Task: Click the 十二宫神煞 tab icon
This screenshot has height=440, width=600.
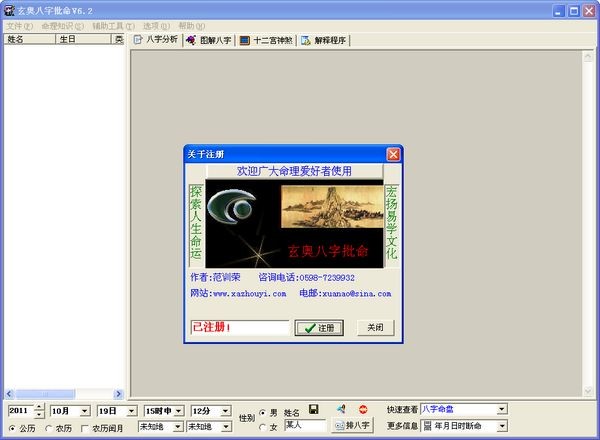Action: 245,40
